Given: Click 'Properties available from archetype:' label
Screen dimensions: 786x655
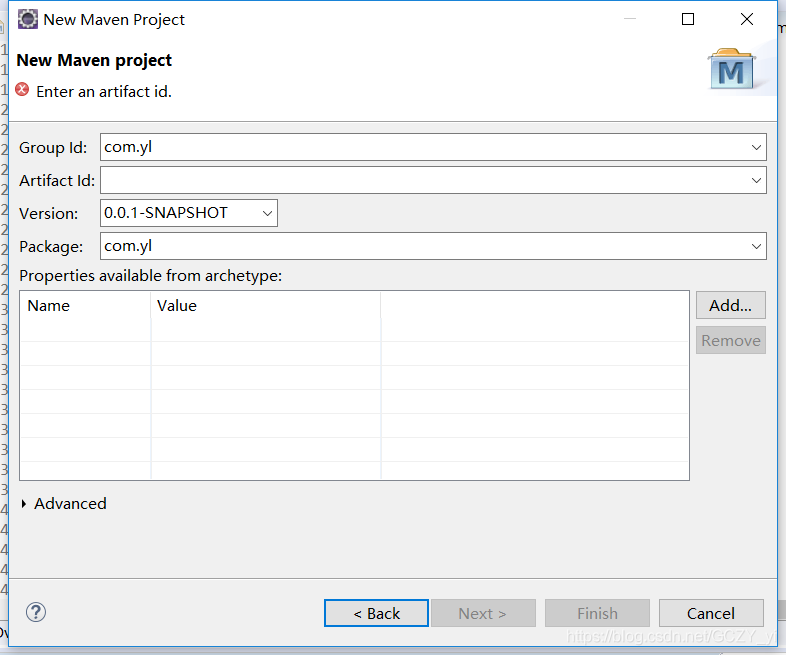Looking at the screenshot, I should [150, 276].
